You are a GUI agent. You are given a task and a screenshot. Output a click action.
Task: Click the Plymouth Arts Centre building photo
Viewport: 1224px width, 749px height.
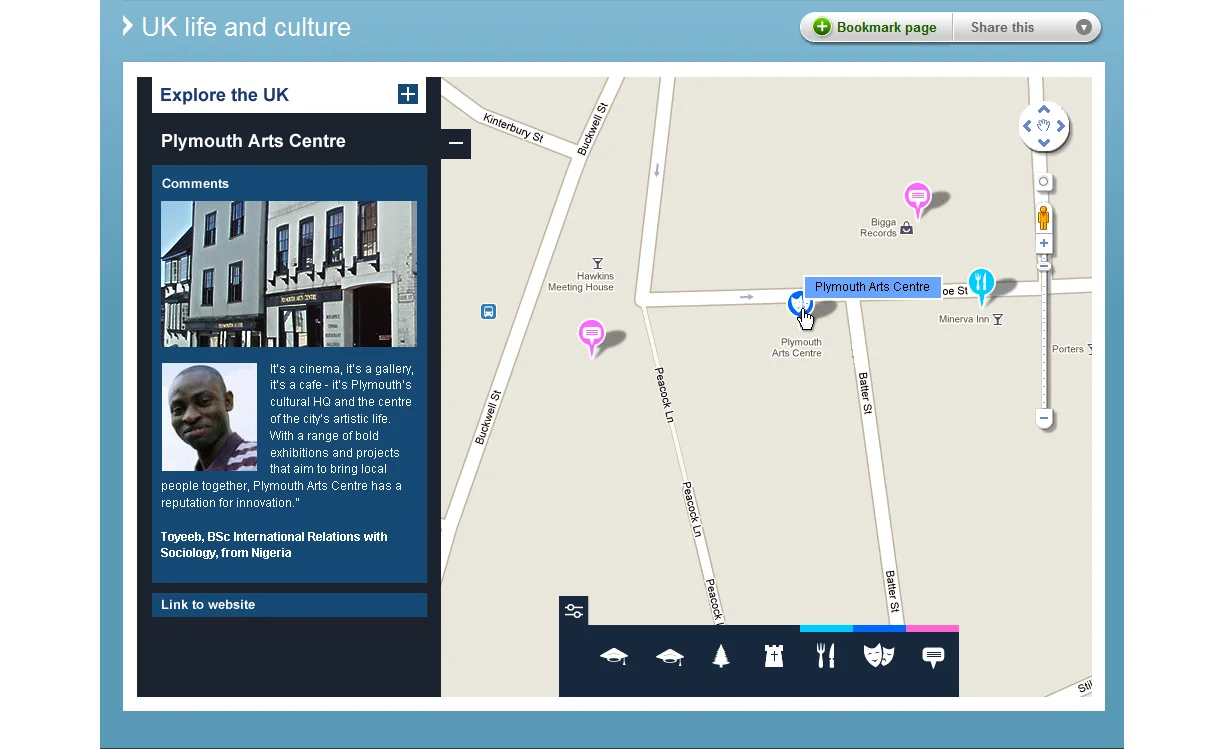pos(289,274)
